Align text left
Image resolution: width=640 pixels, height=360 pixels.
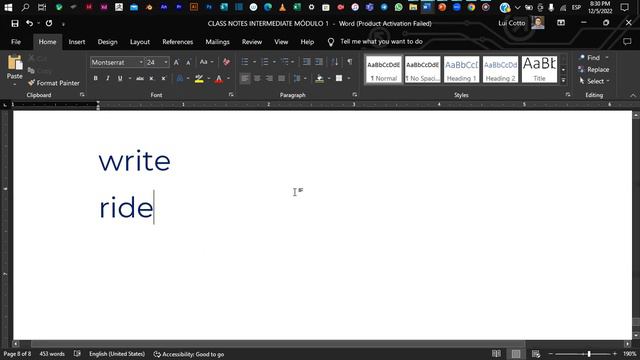pyautogui.click(x=244, y=78)
